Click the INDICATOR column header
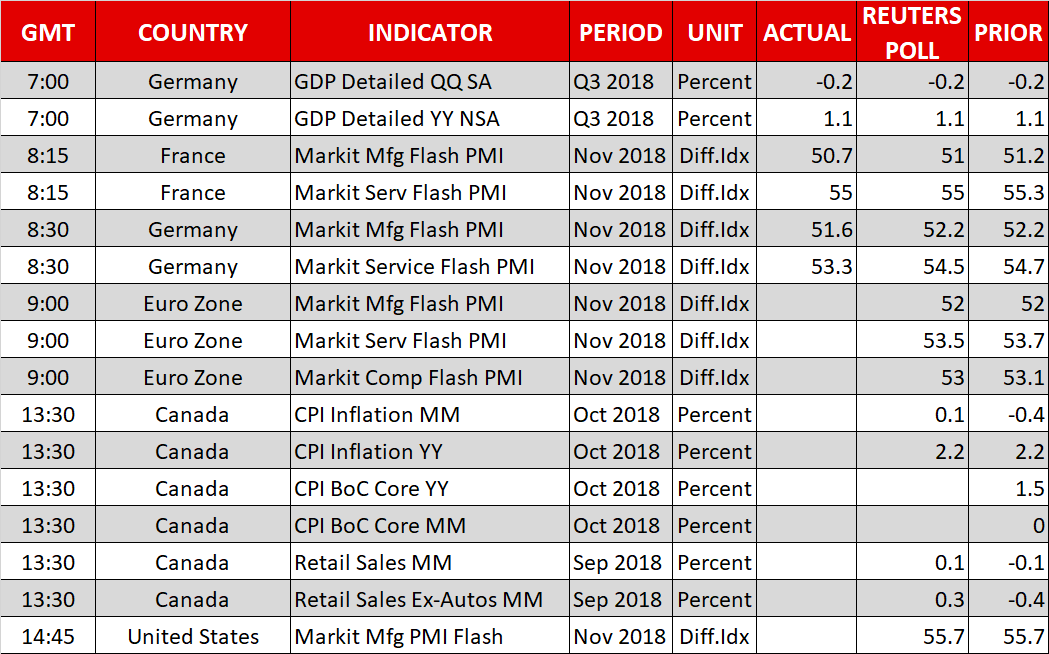This screenshot has height=654, width=1049. [430, 32]
